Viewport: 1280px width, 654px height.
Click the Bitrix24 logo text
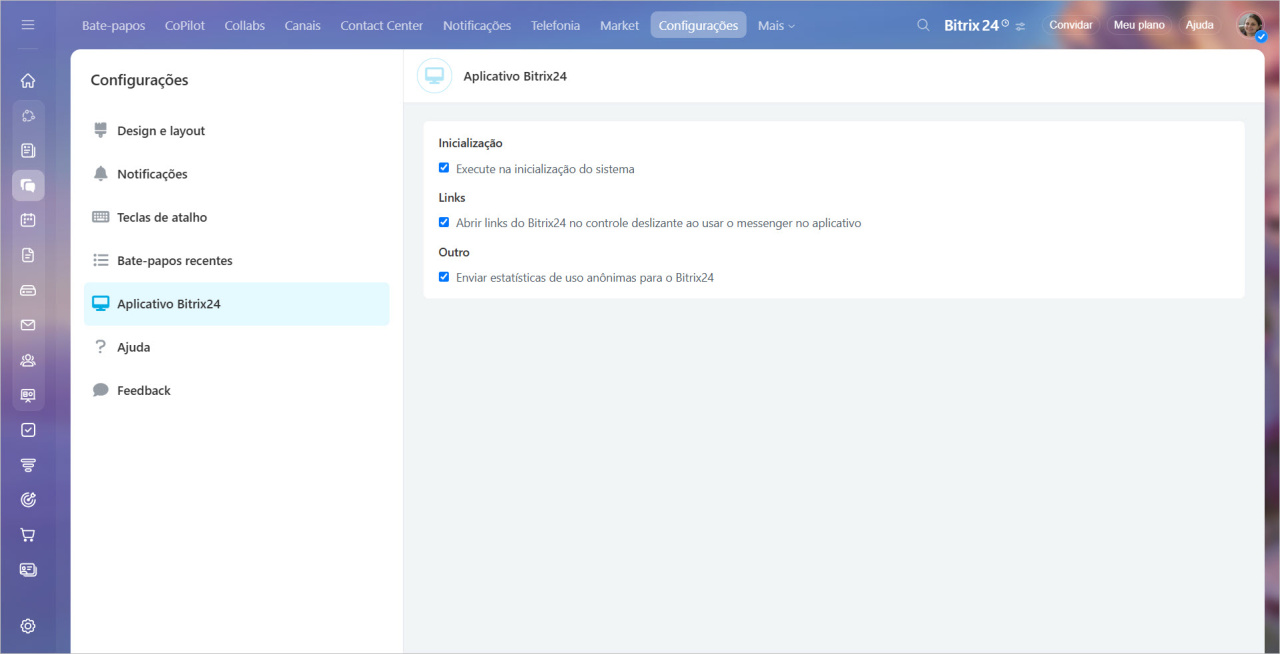971,26
